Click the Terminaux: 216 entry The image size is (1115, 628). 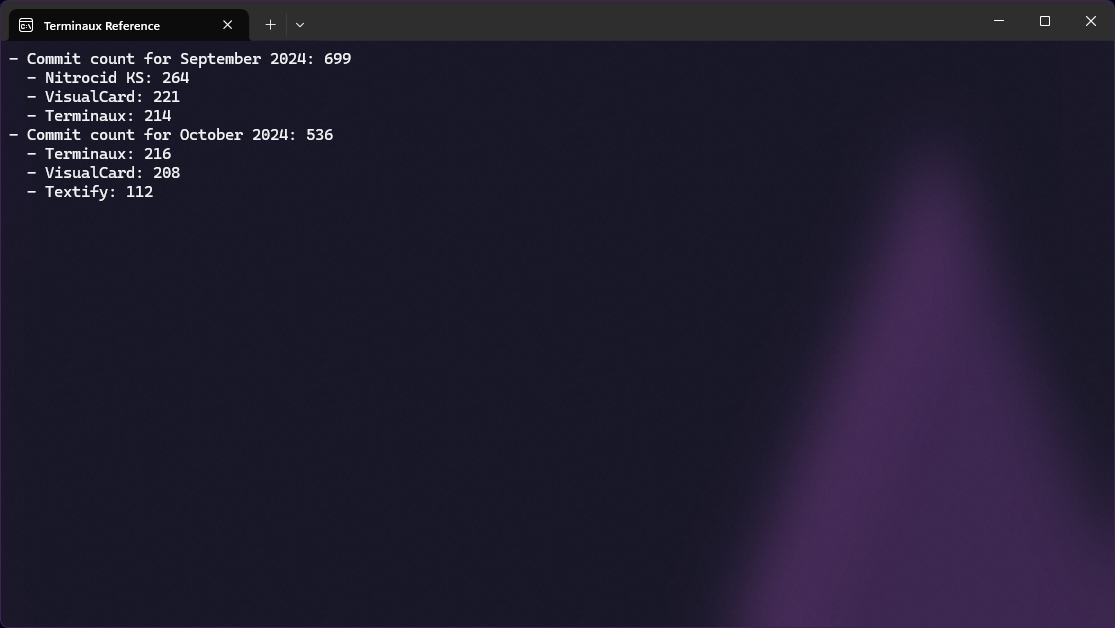pos(100,154)
